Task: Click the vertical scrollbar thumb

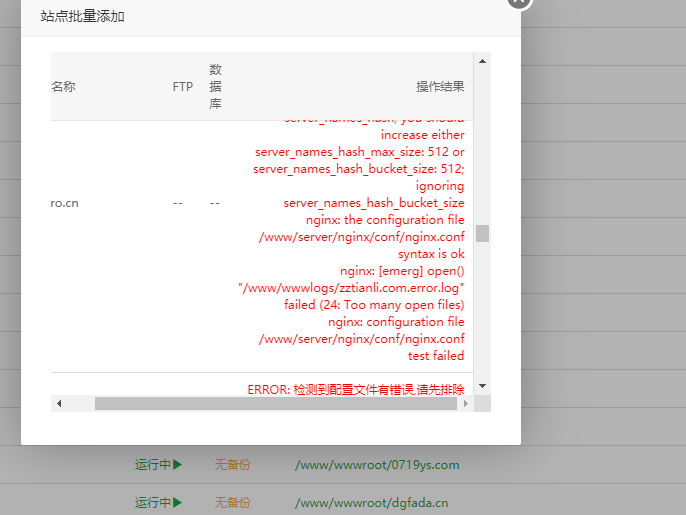Action: (x=482, y=233)
